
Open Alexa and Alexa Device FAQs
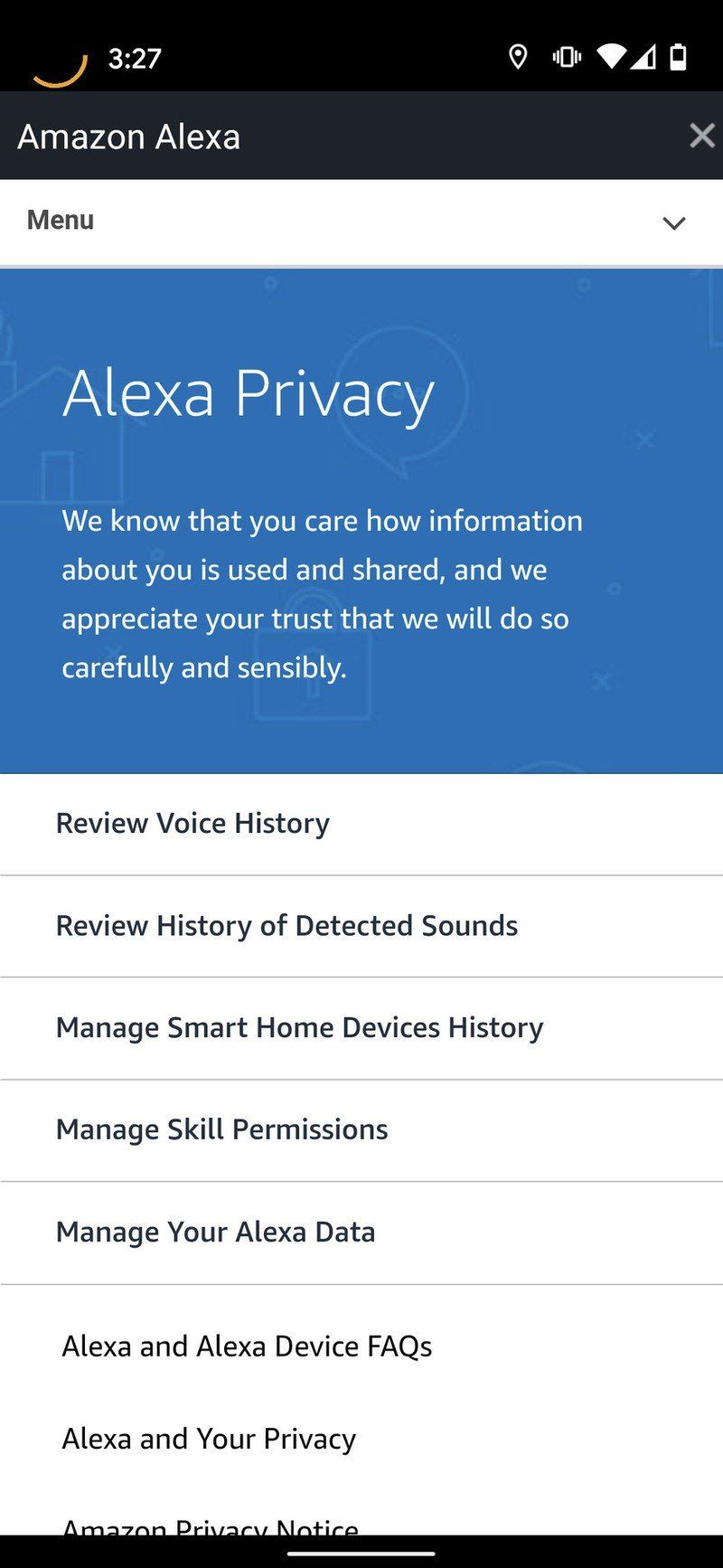click(247, 1346)
